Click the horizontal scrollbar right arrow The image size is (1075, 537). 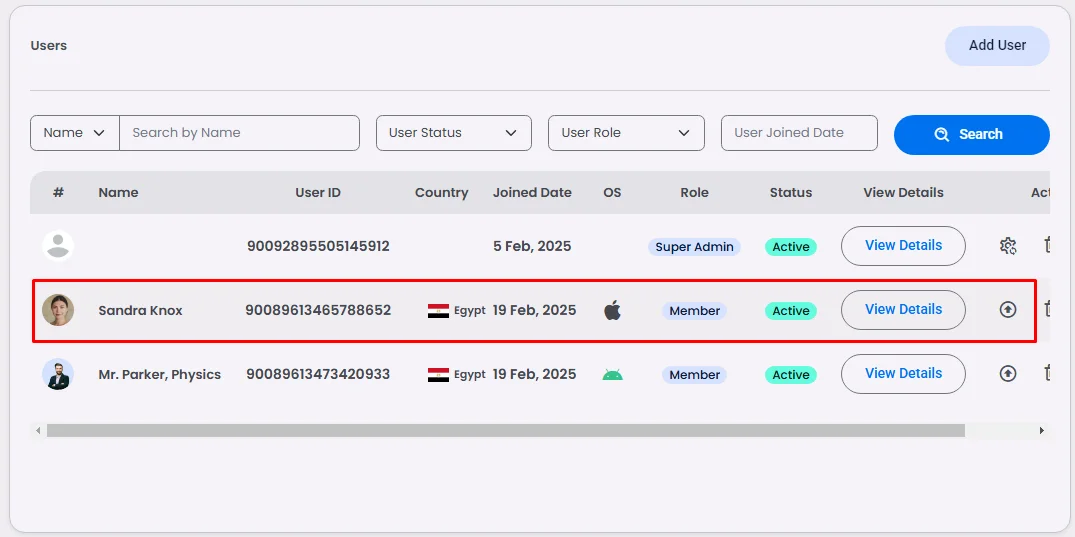click(1041, 431)
